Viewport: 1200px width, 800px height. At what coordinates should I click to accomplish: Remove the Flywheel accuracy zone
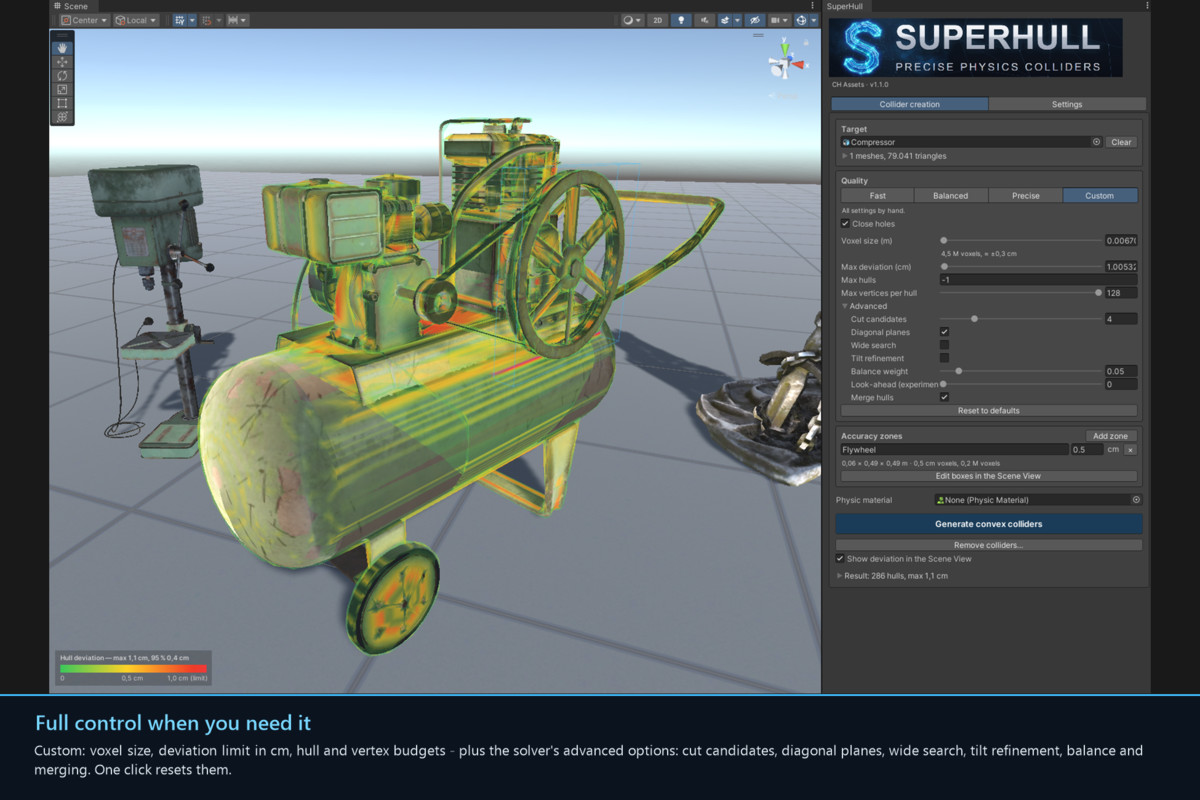[1130, 450]
